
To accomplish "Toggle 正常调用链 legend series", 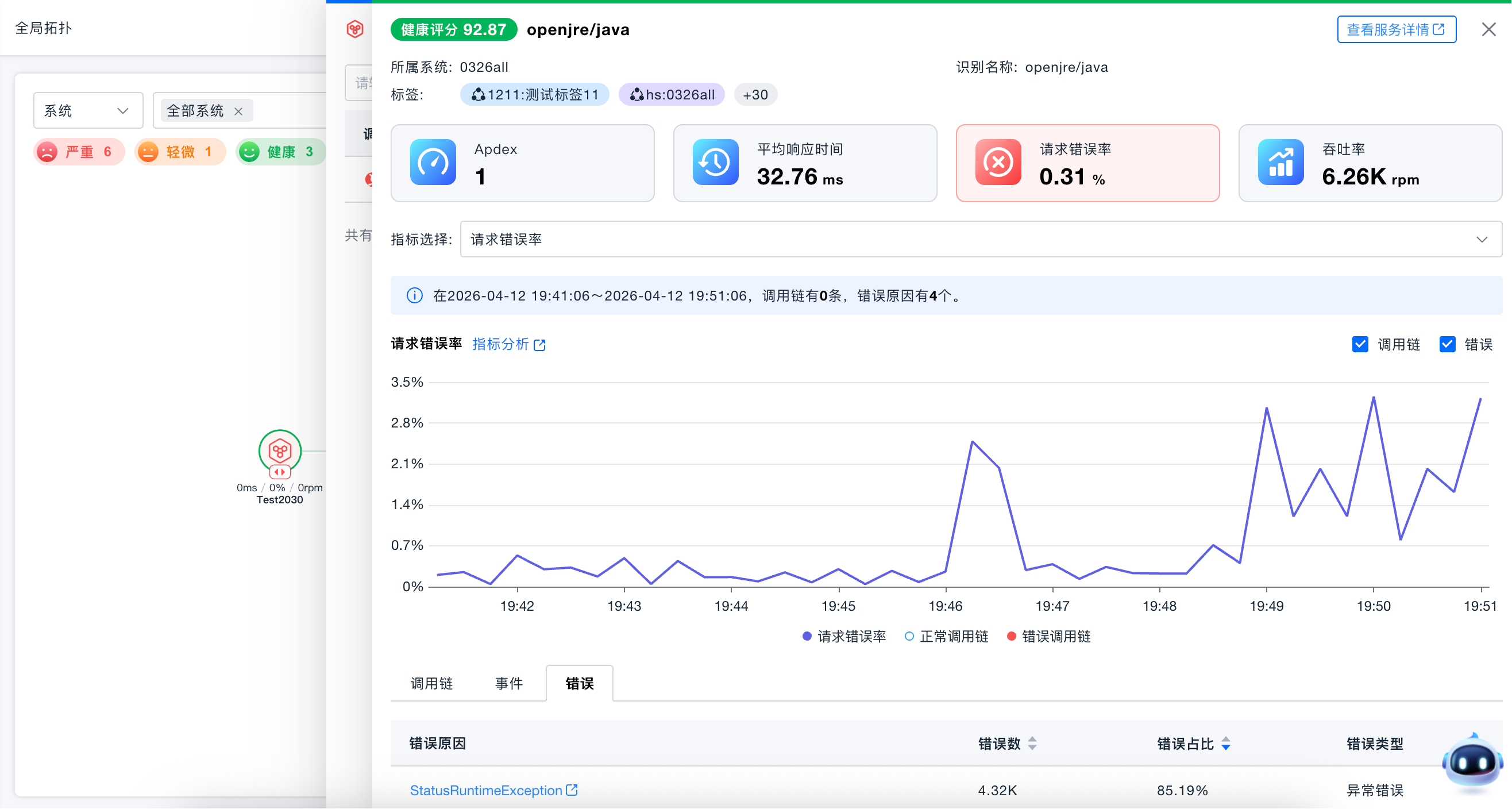I will point(946,637).
